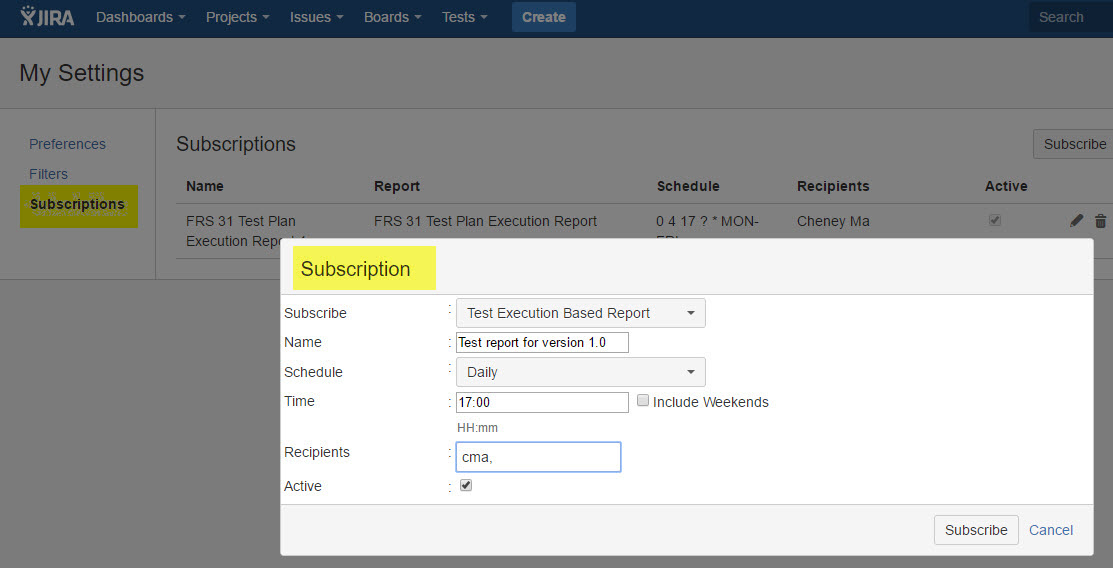
Task: Click the trash delete icon for subscription
Action: (x=1100, y=221)
